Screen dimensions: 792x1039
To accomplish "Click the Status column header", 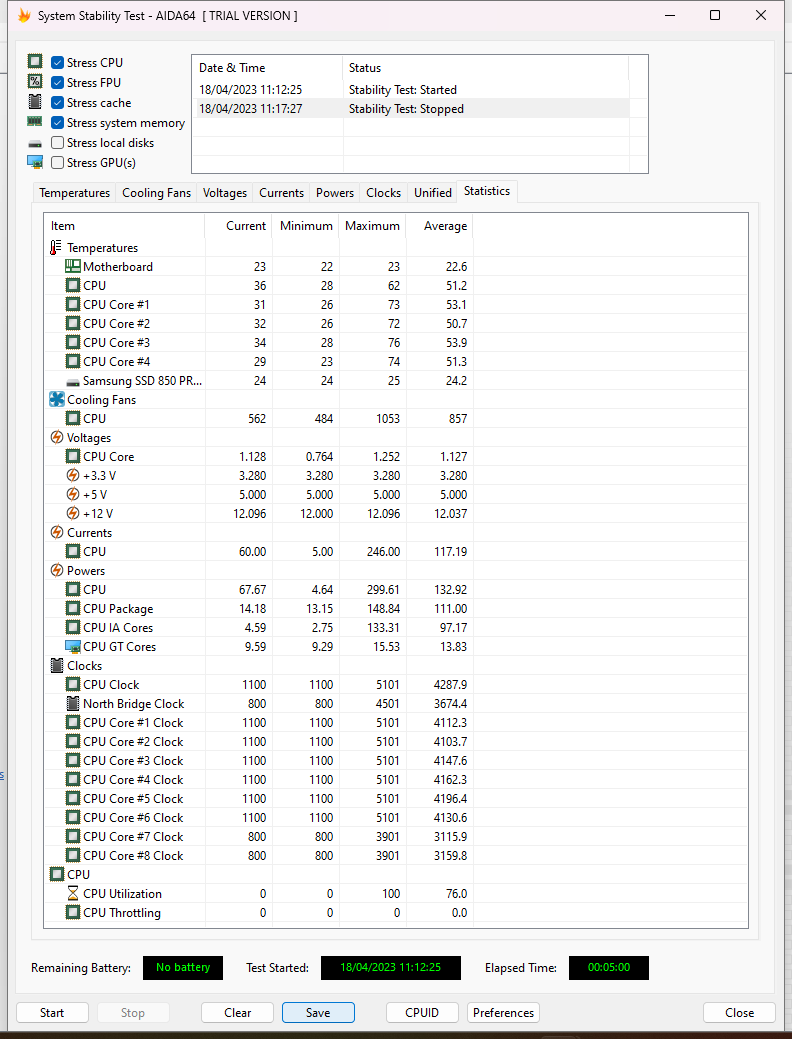I will 485,68.
